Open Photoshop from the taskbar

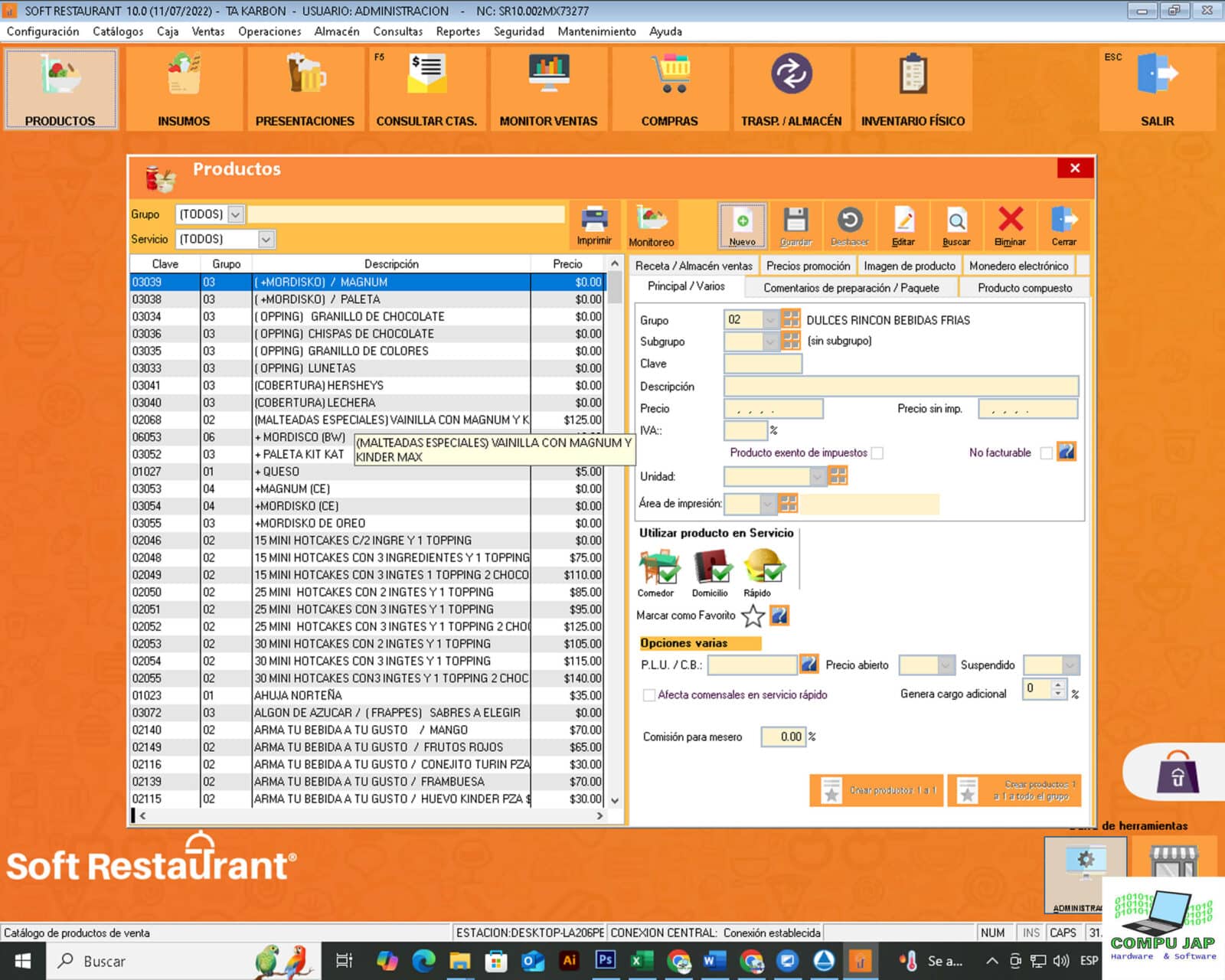coord(606,961)
